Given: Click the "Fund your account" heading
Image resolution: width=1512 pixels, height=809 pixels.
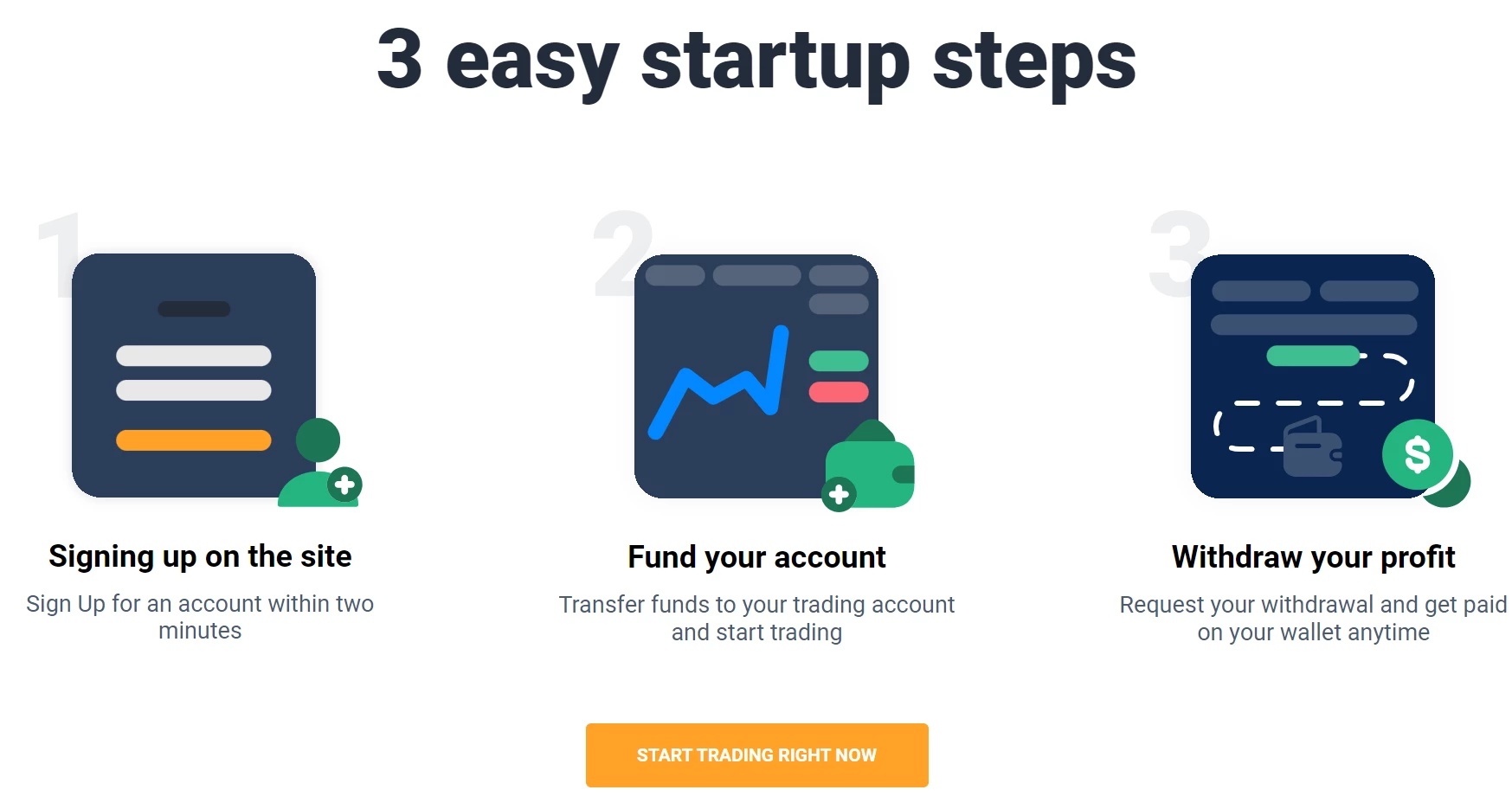Looking at the screenshot, I should 756,557.
